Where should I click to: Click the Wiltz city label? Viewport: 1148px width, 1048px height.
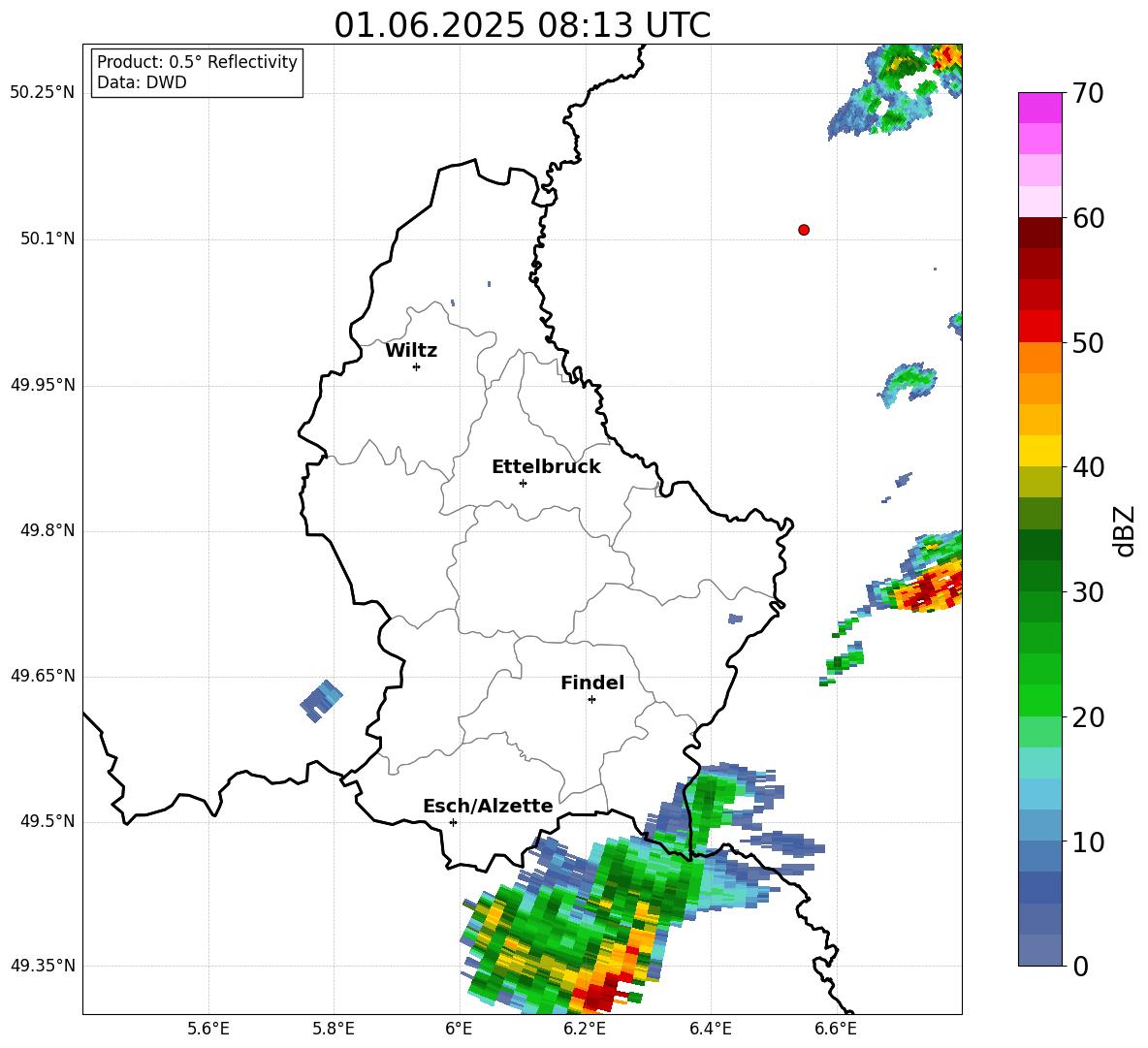point(411,351)
